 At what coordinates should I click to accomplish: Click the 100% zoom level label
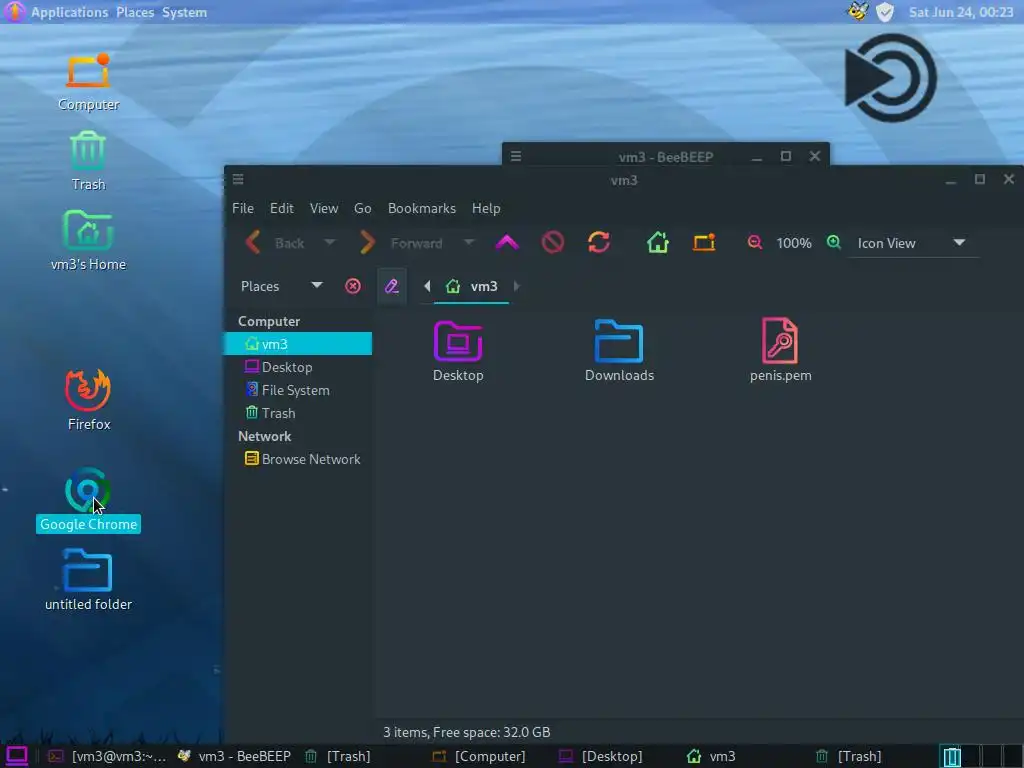(x=794, y=243)
